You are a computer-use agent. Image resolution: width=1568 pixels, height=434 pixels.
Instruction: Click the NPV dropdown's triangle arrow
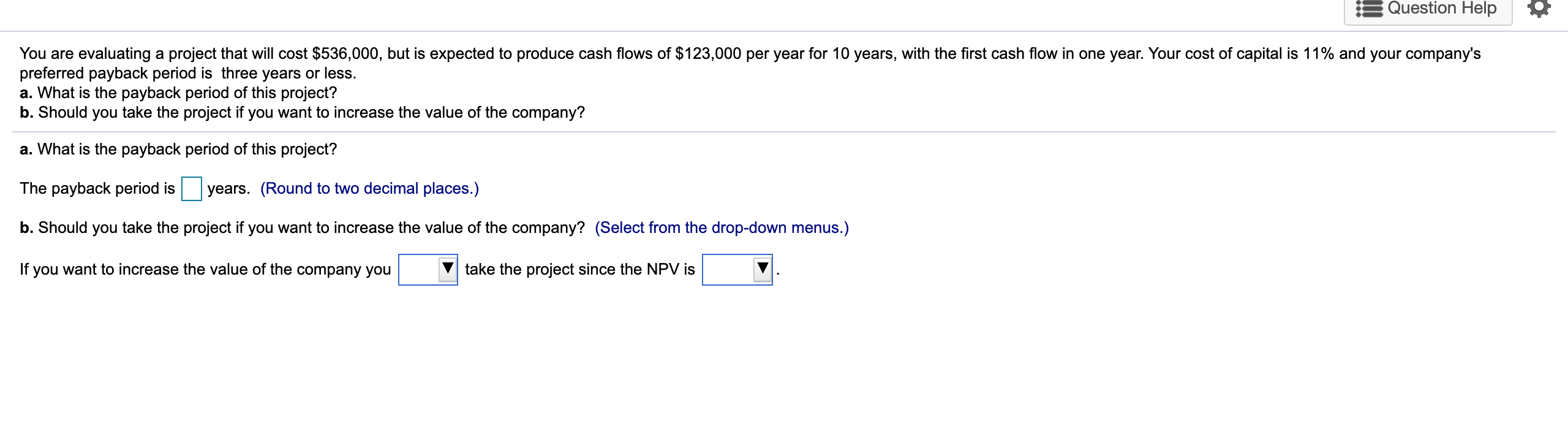tap(763, 268)
